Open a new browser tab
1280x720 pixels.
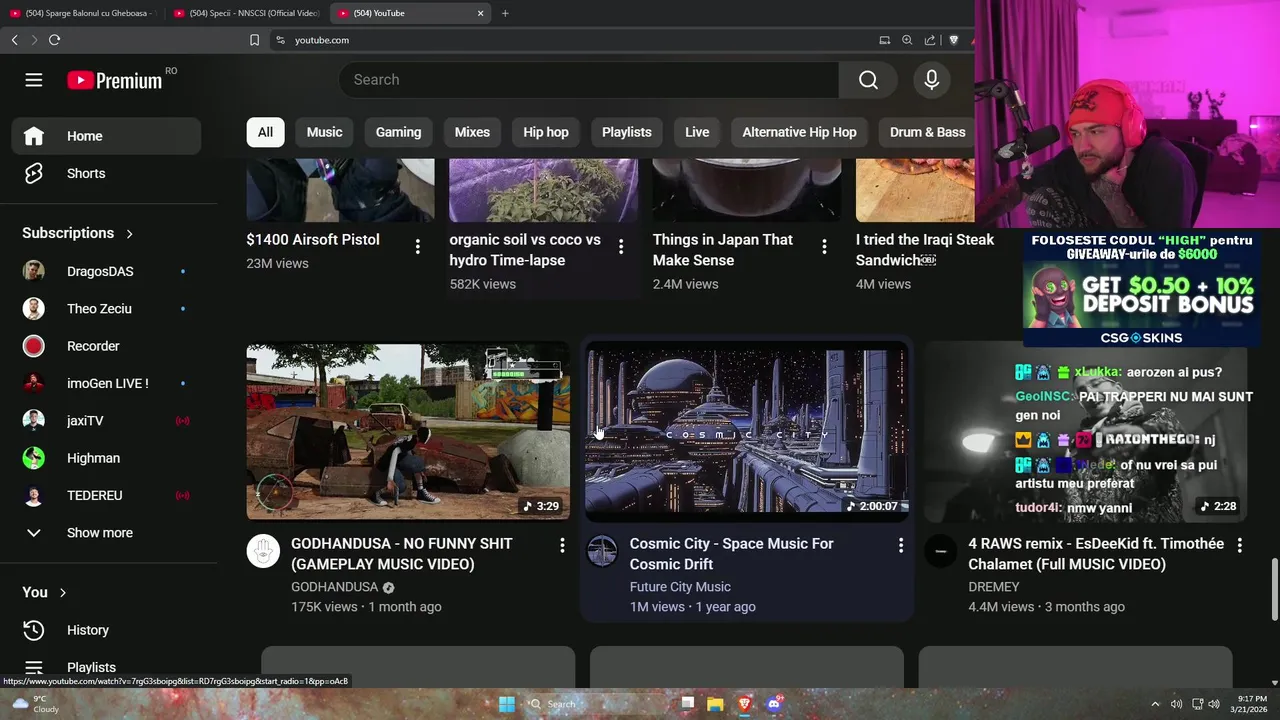(x=505, y=13)
